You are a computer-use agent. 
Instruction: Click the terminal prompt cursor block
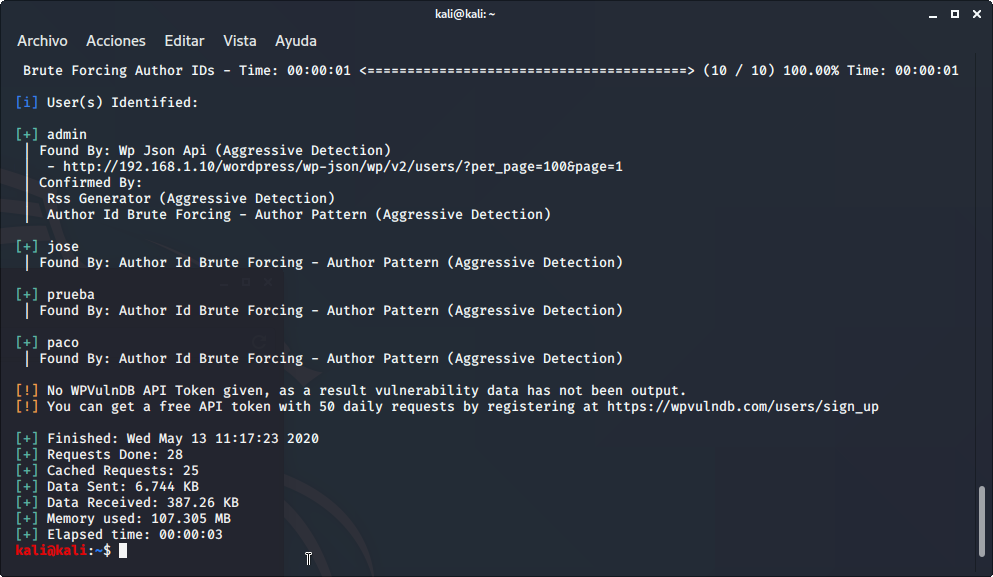pos(123,551)
